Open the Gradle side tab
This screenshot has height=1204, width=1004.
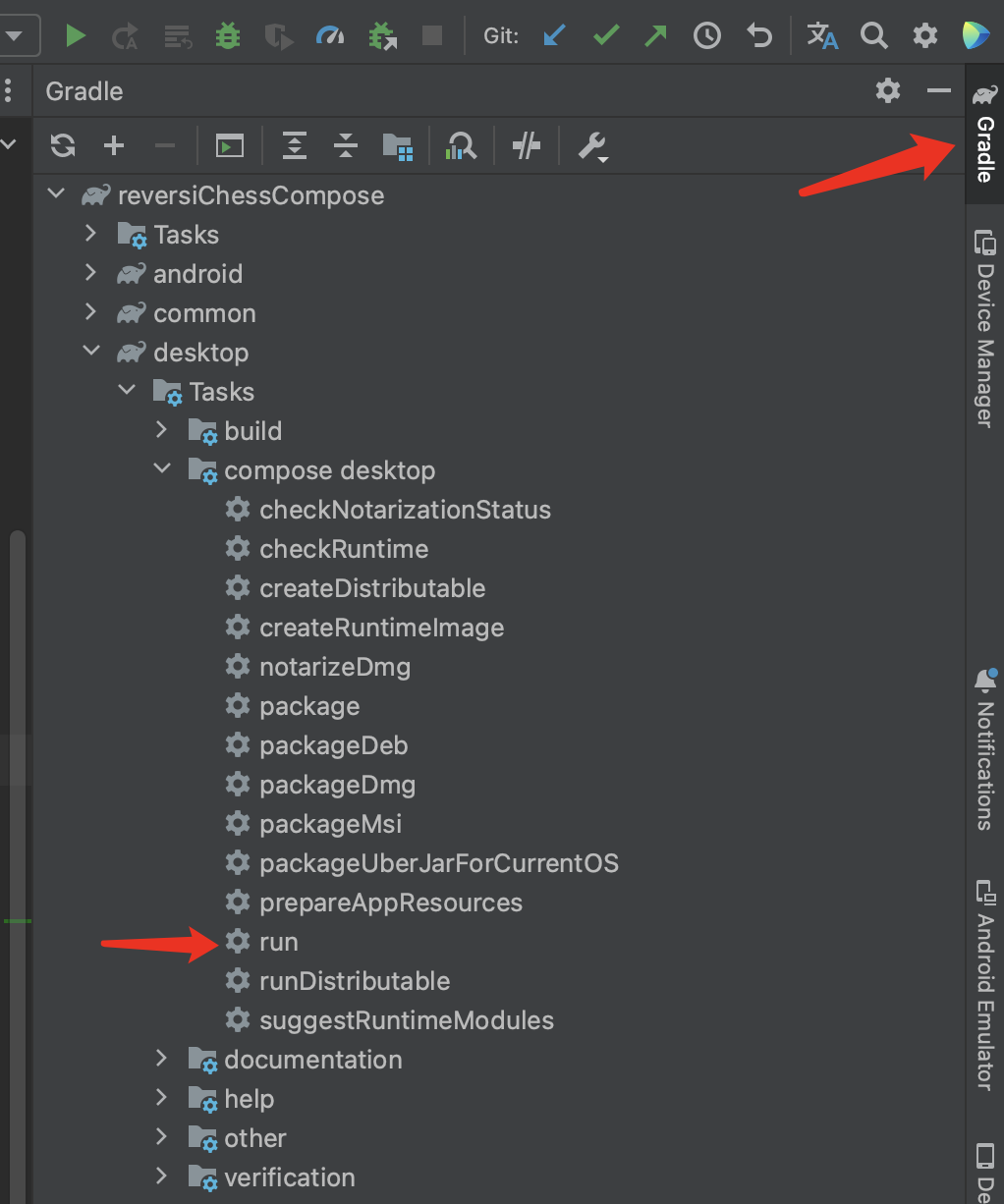(984, 133)
